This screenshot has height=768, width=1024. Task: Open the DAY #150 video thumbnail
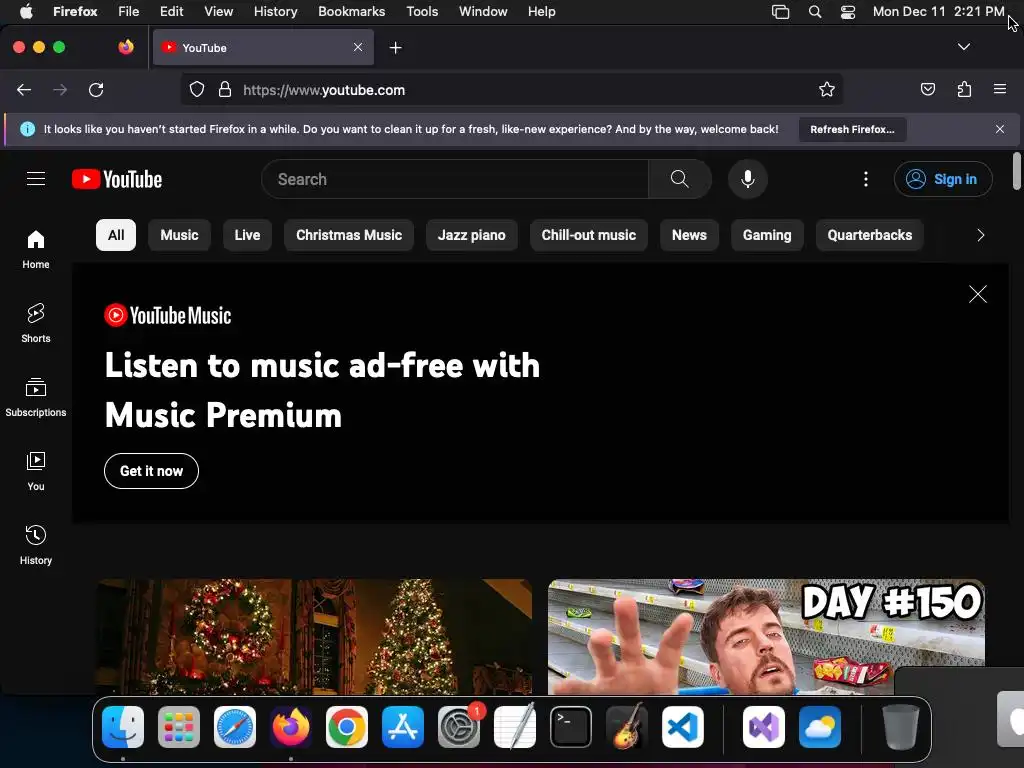(766, 637)
